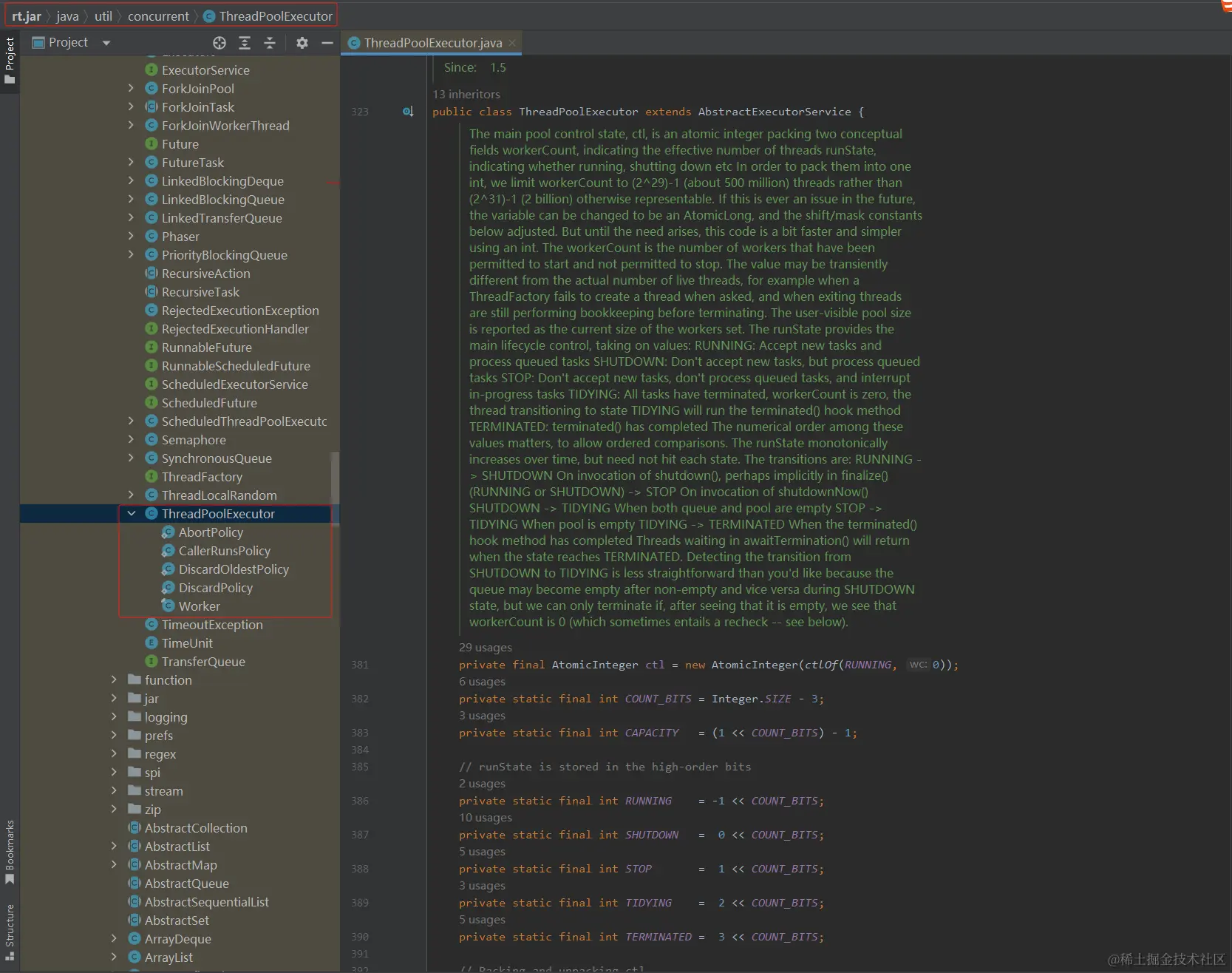Screen dimensions: 1232x973
Task: Open the Structure tool window
Action: coord(10,932)
